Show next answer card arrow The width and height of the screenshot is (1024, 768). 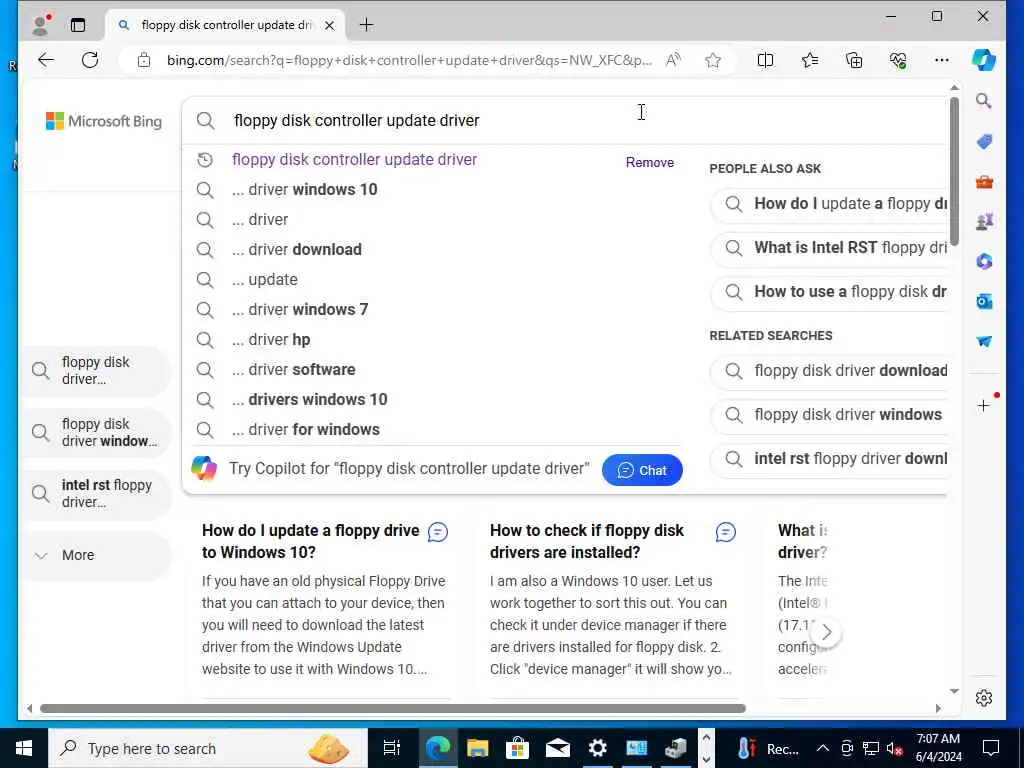(x=826, y=632)
